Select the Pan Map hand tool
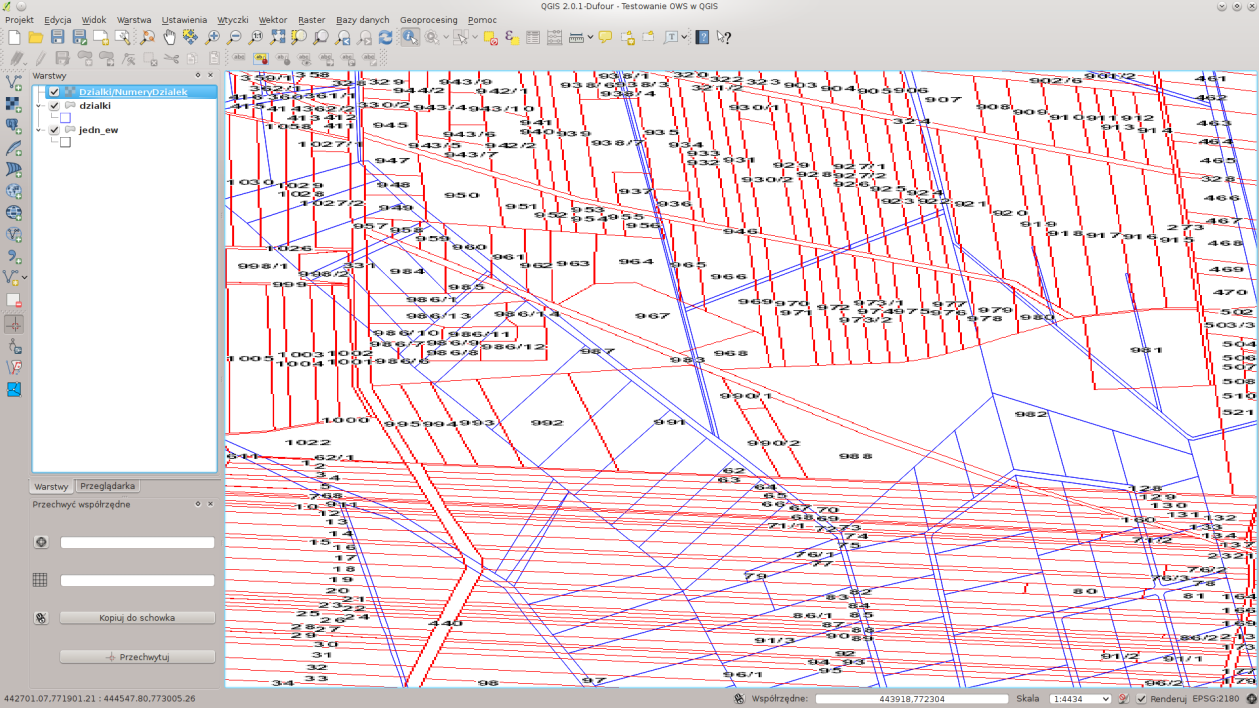 (169, 38)
